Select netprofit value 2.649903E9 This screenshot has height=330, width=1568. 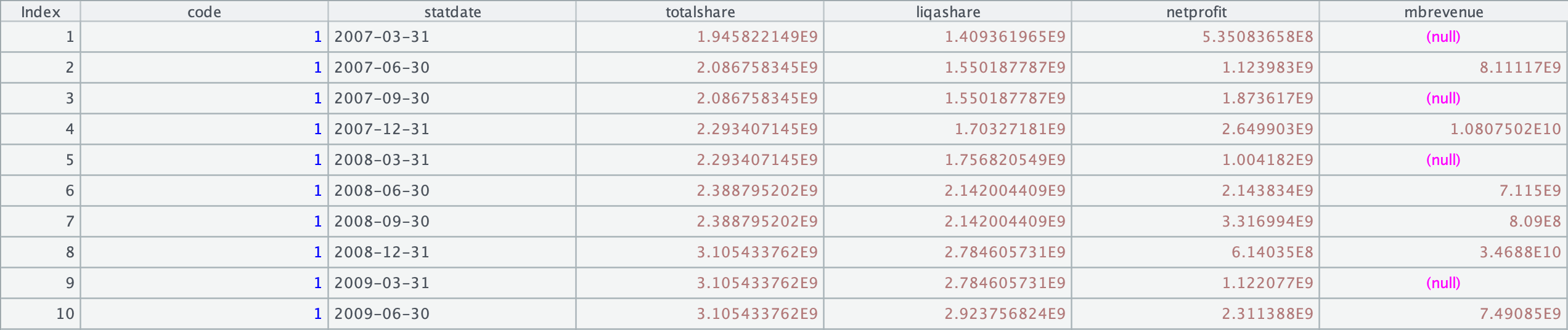pos(1196,129)
